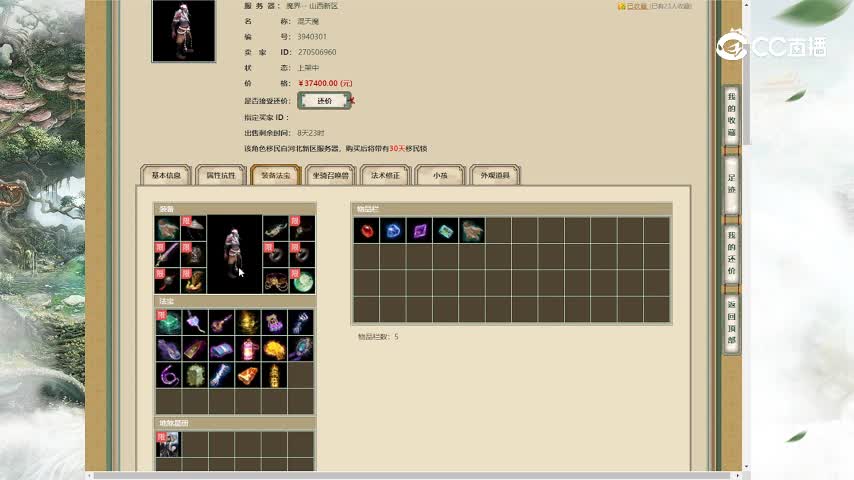Select the golden boots equipment item
This screenshot has height=480, width=854.
click(194, 281)
